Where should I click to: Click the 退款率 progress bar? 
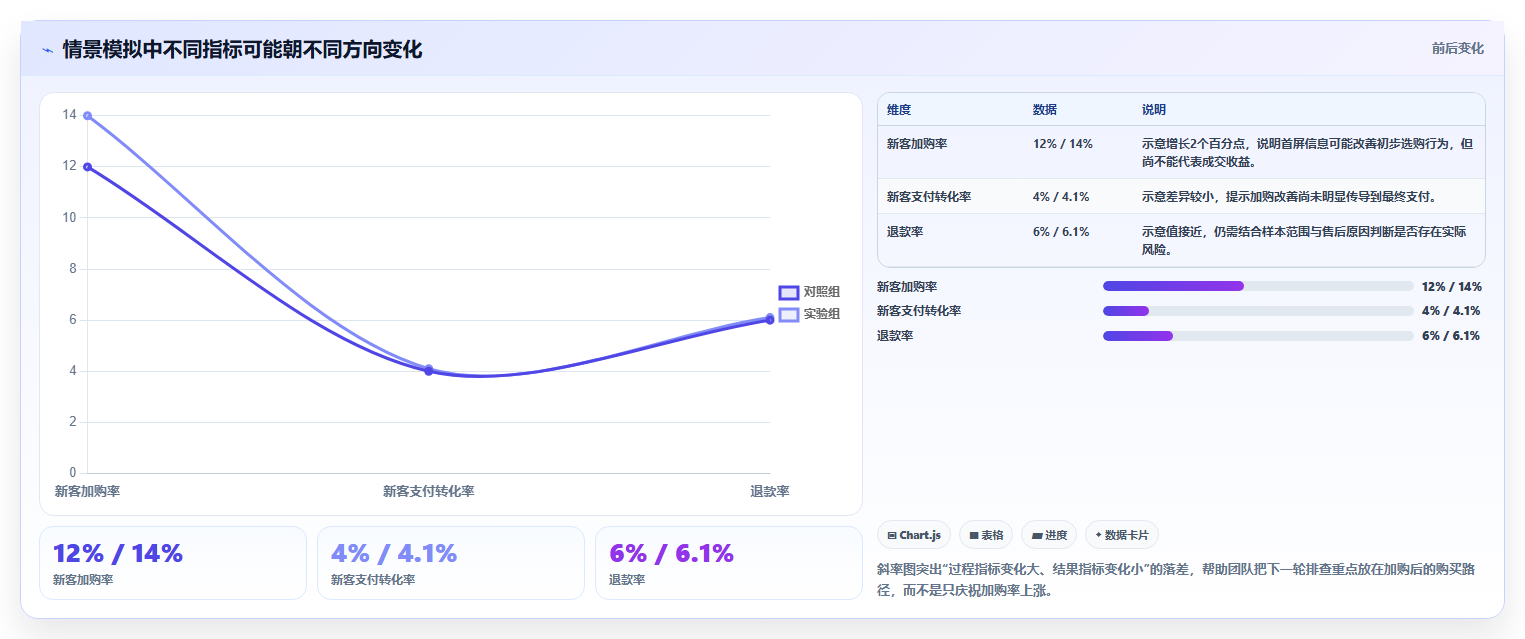[x=1258, y=336]
